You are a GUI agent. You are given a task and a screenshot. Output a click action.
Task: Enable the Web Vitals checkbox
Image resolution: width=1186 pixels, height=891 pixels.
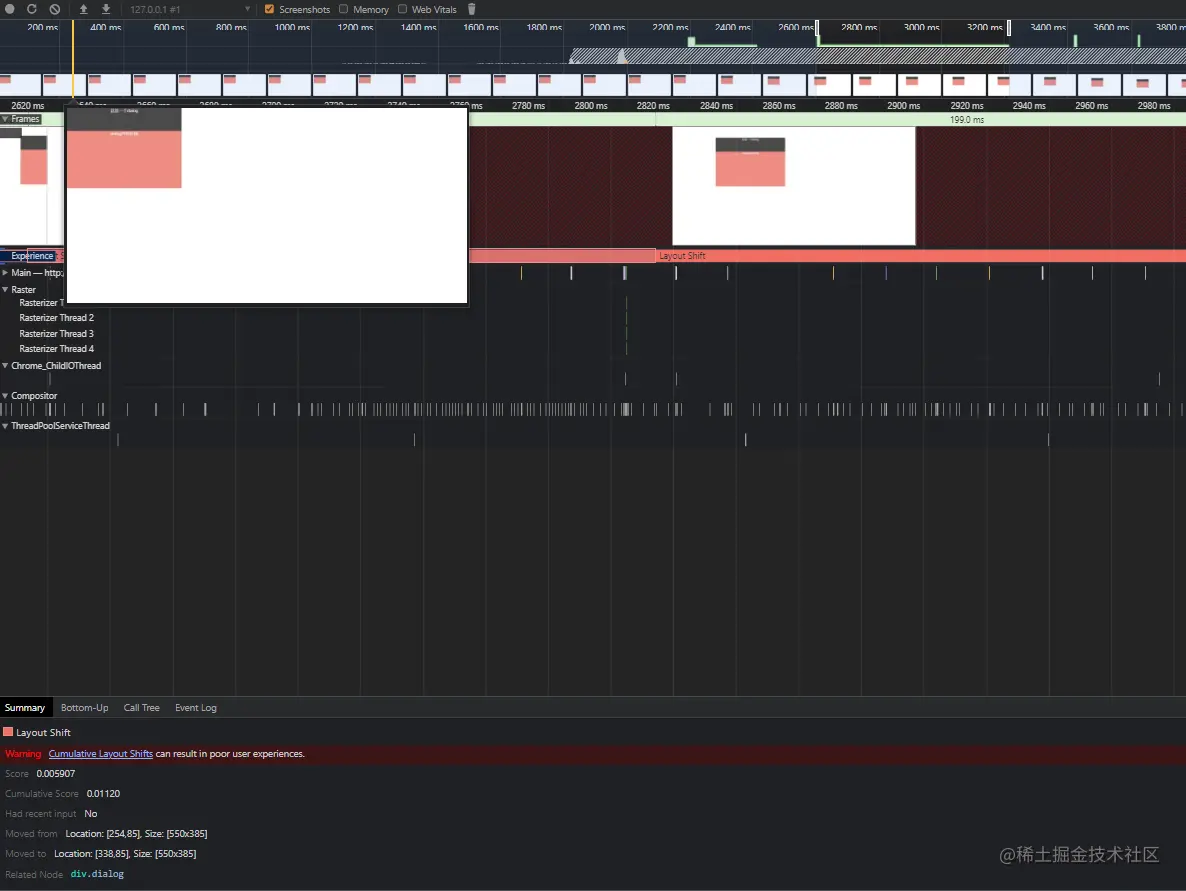402,9
